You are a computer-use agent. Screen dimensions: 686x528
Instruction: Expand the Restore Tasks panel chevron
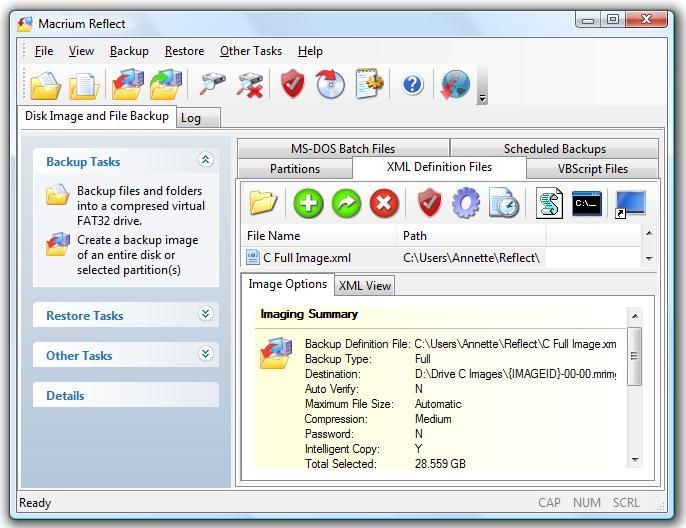206,314
